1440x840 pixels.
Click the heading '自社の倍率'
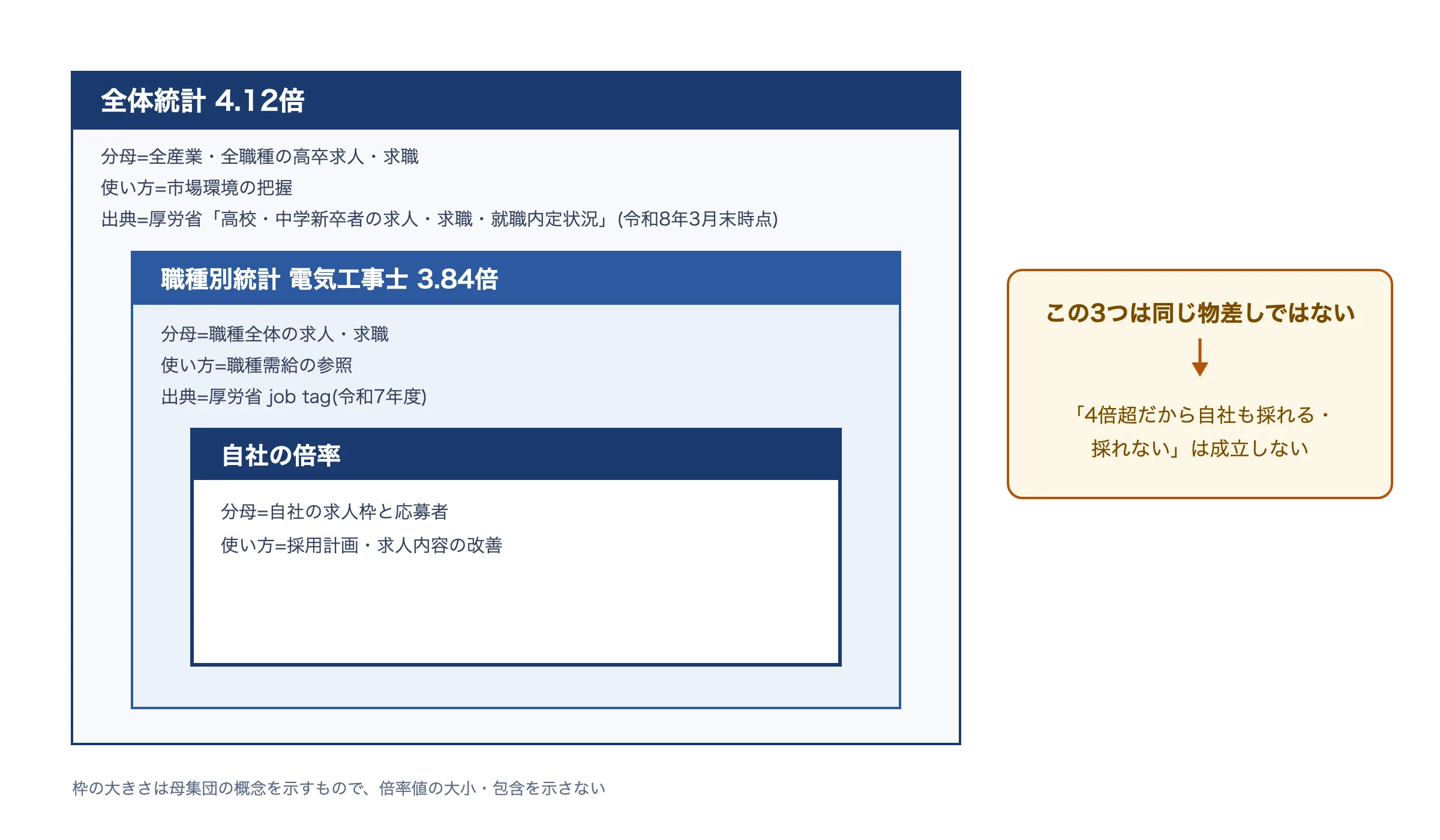(281, 455)
